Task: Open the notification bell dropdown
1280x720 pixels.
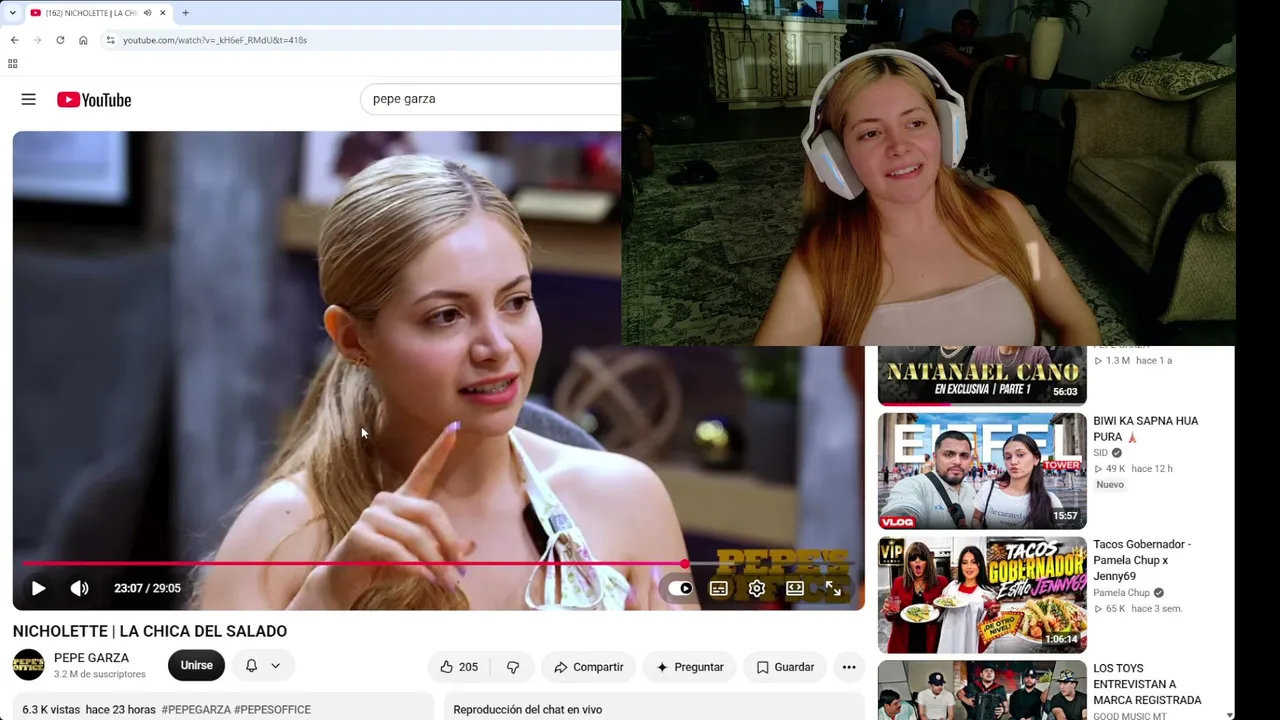Action: click(x=263, y=666)
